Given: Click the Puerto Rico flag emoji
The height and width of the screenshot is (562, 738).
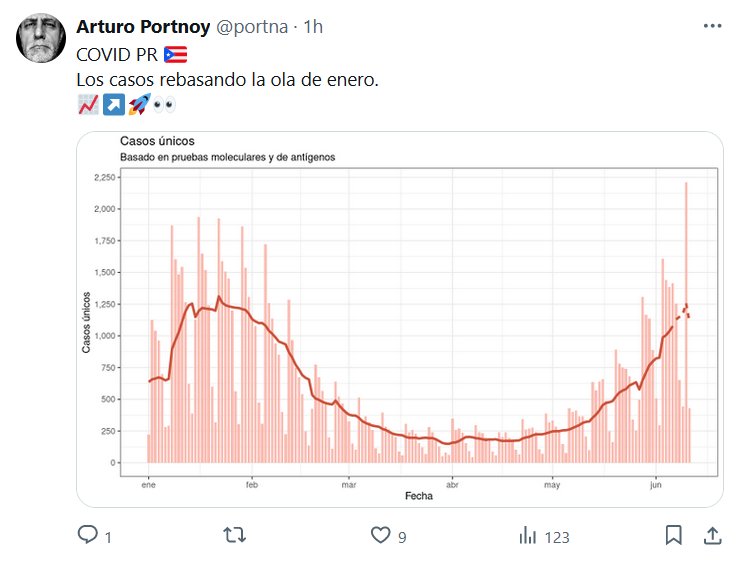Looking at the screenshot, I should 176,54.
